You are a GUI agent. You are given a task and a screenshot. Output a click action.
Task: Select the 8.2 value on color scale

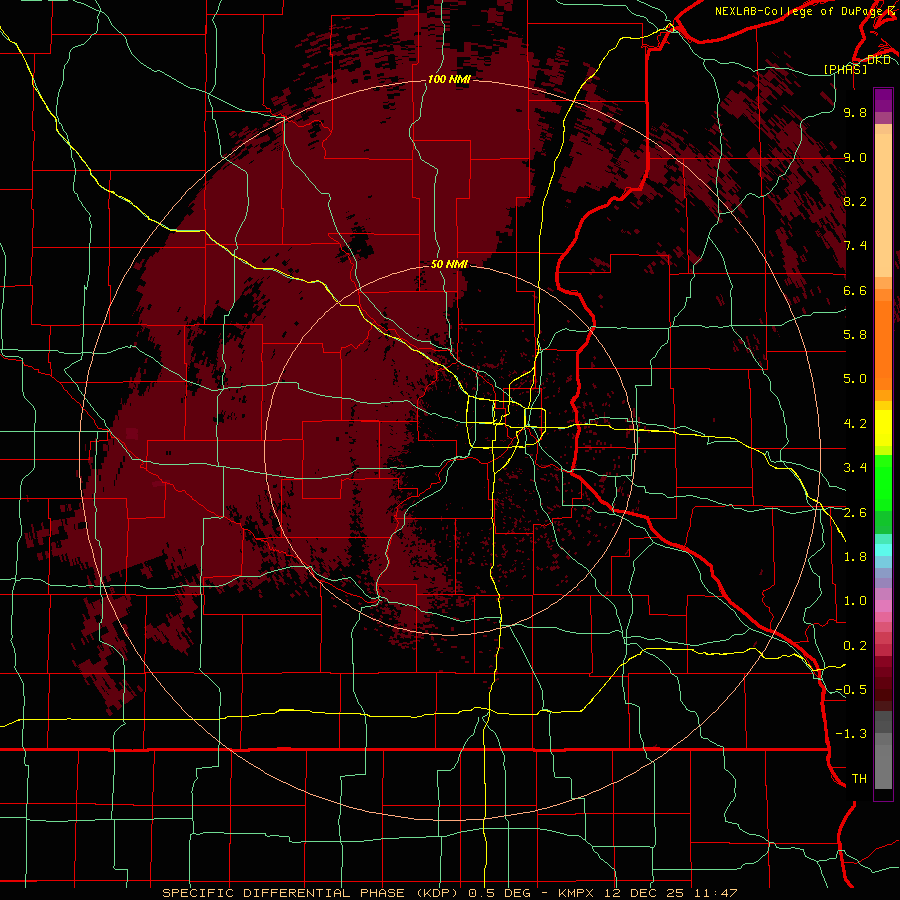pos(855,201)
